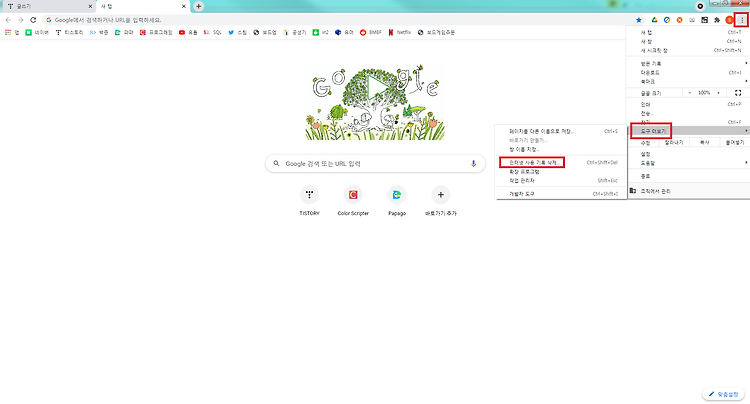Open the orange profile avatar
The width and height of the screenshot is (750, 404).
[x=729, y=20]
